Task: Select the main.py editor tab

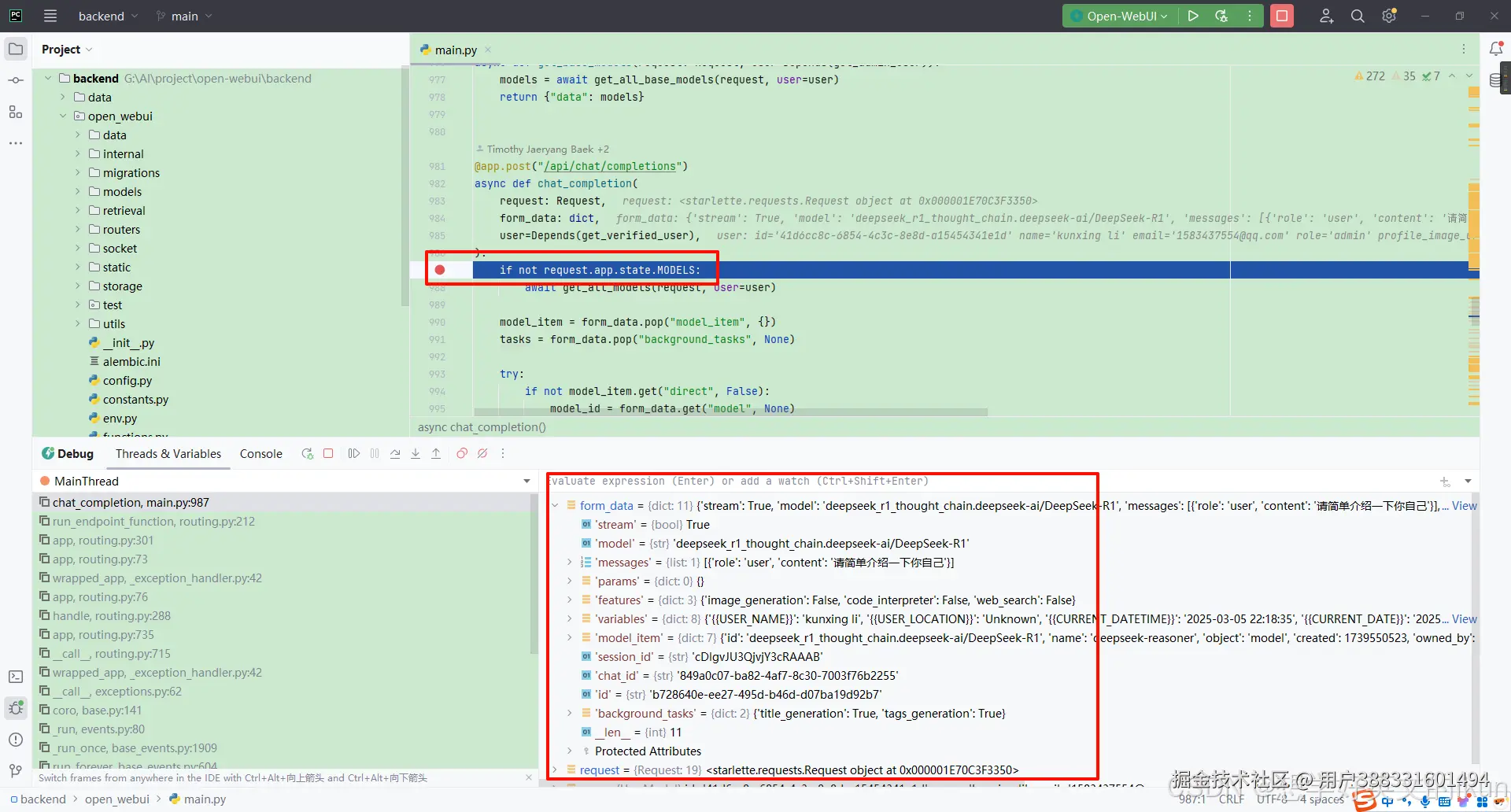Action: (x=456, y=50)
